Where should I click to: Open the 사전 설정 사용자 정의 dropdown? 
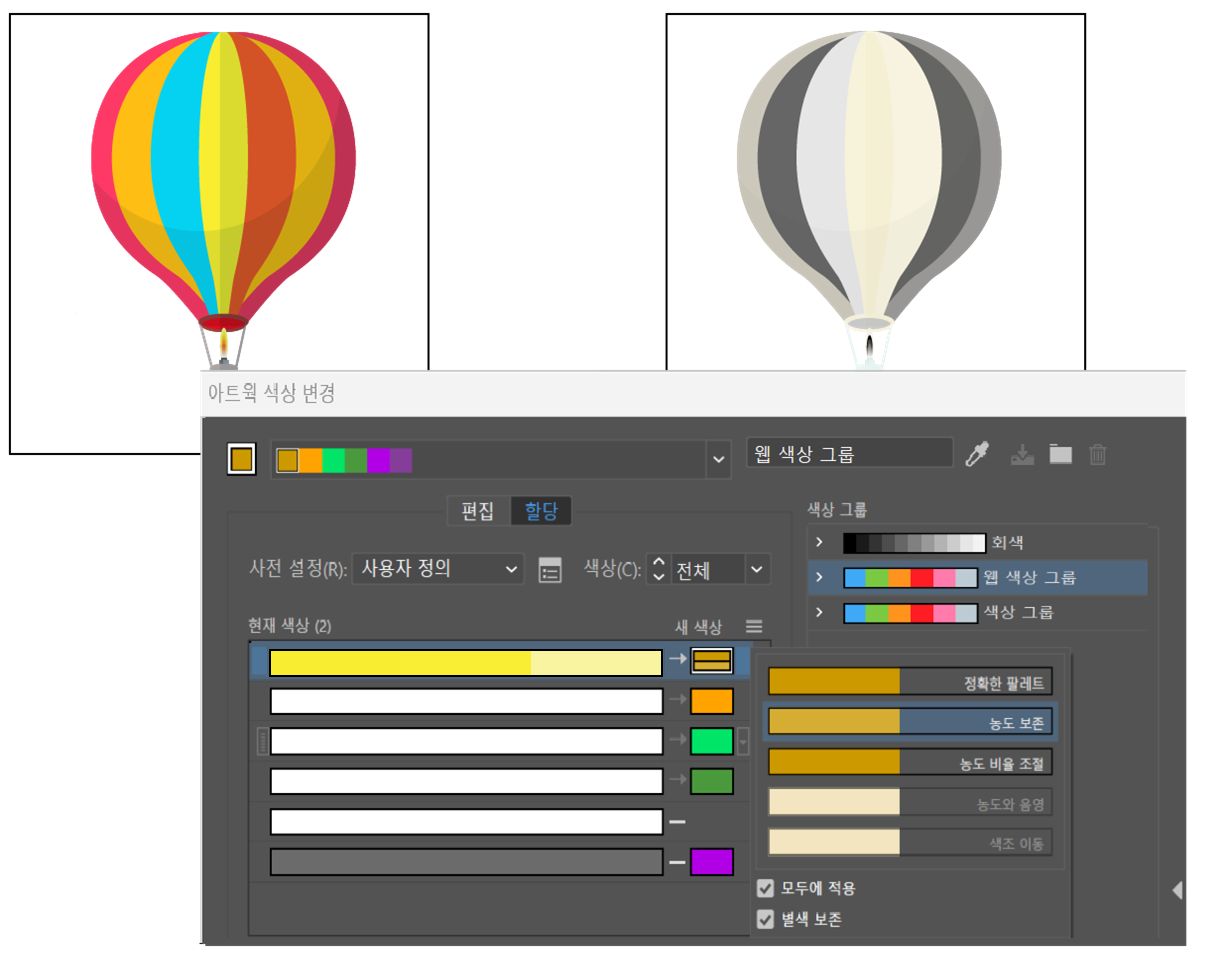click(439, 569)
